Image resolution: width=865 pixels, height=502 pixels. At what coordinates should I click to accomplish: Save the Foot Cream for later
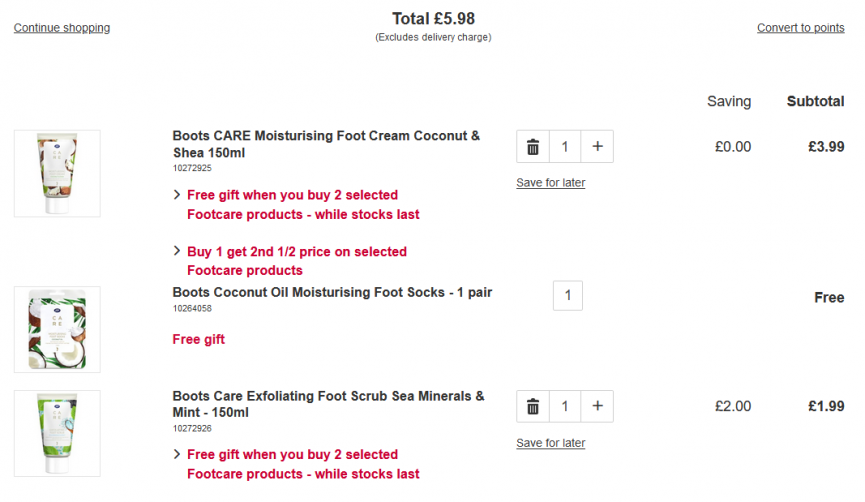point(551,183)
